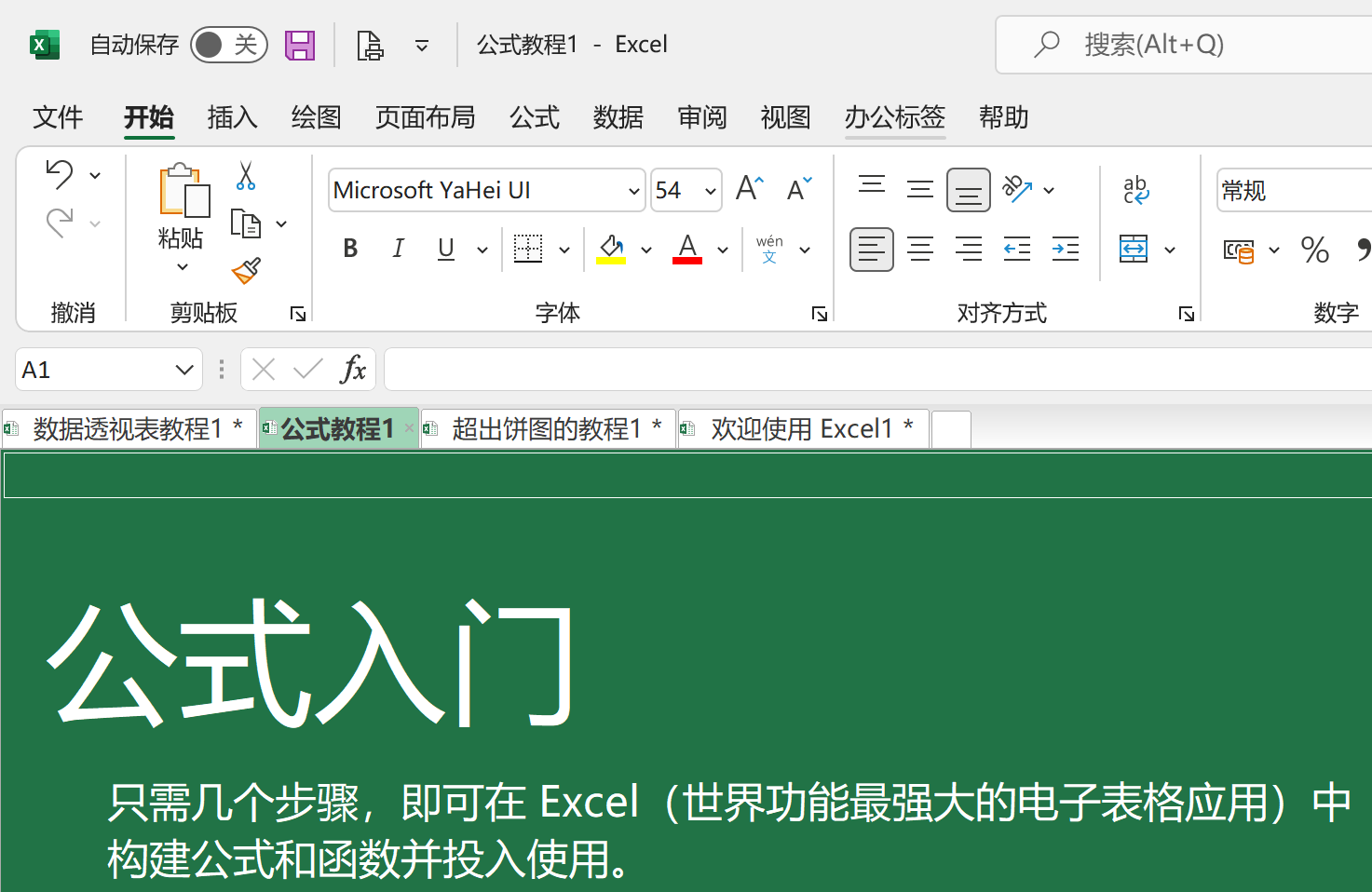
Task: Click the search box 搜索(Alt+Q)
Action: tap(1184, 45)
